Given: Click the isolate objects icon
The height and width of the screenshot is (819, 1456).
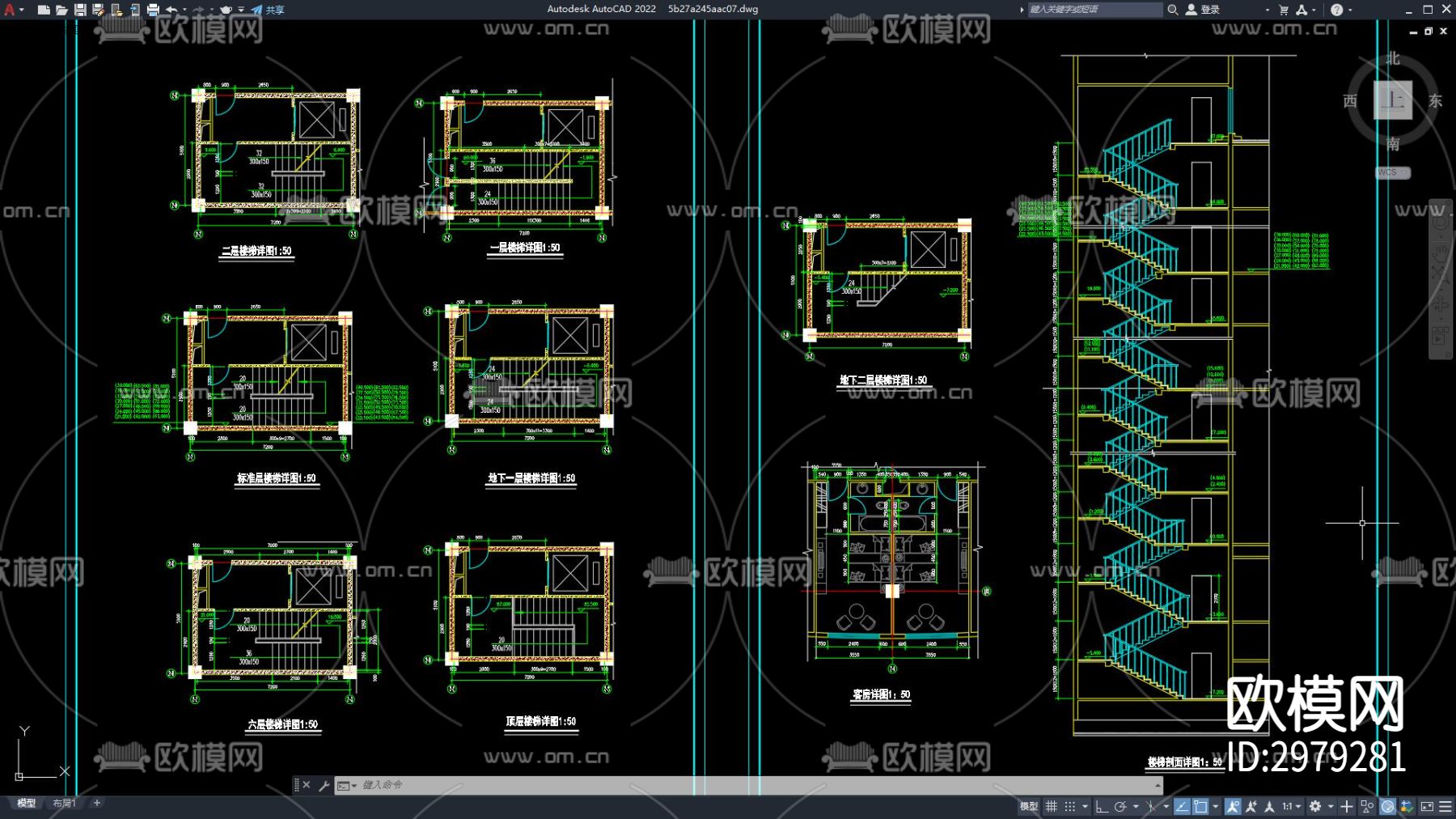Looking at the screenshot, I should click(1367, 806).
